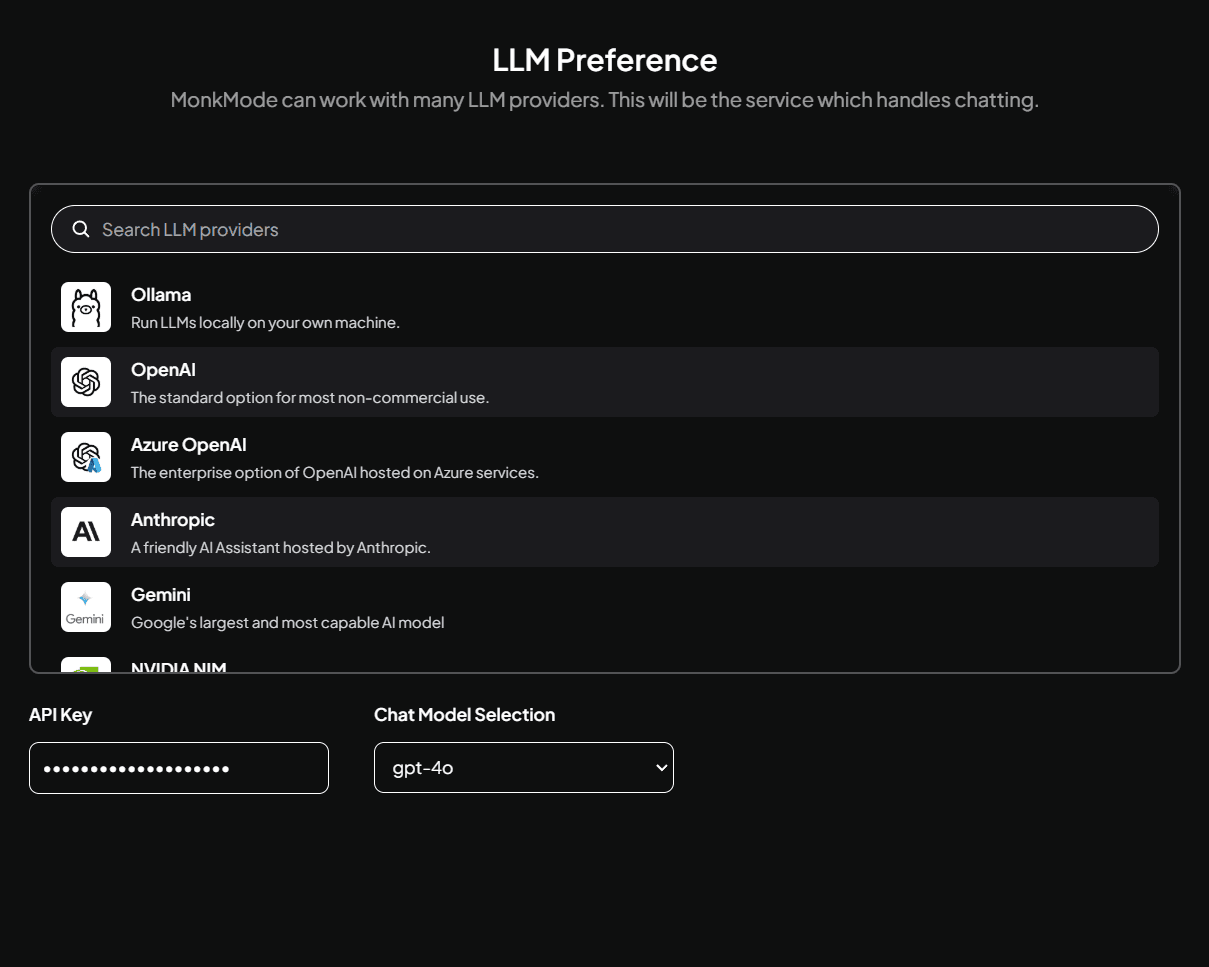Select the Anthropic provider title
Viewport: 1209px width, 967px height.
[x=173, y=520]
